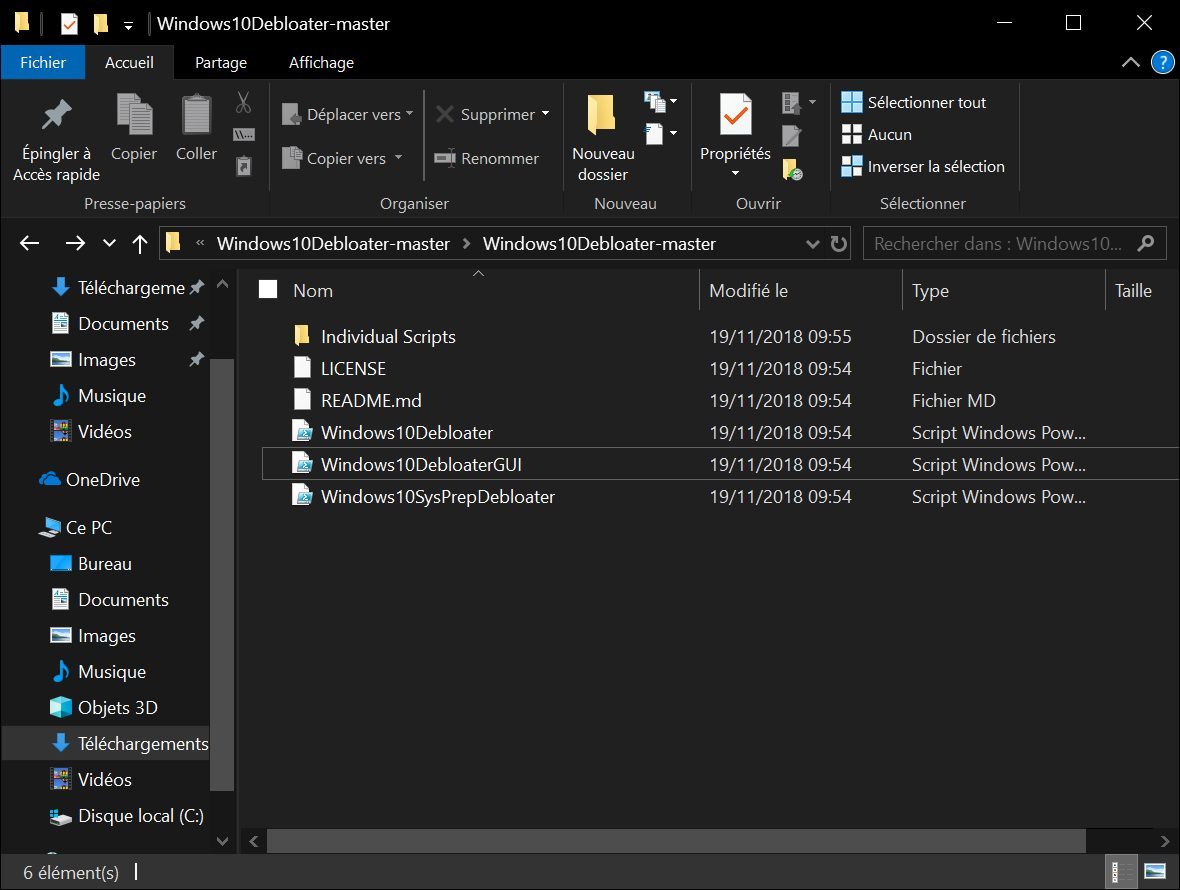This screenshot has width=1180, height=890.
Task: Select the Individual Scripts folder
Action: pyautogui.click(x=388, y=336)
